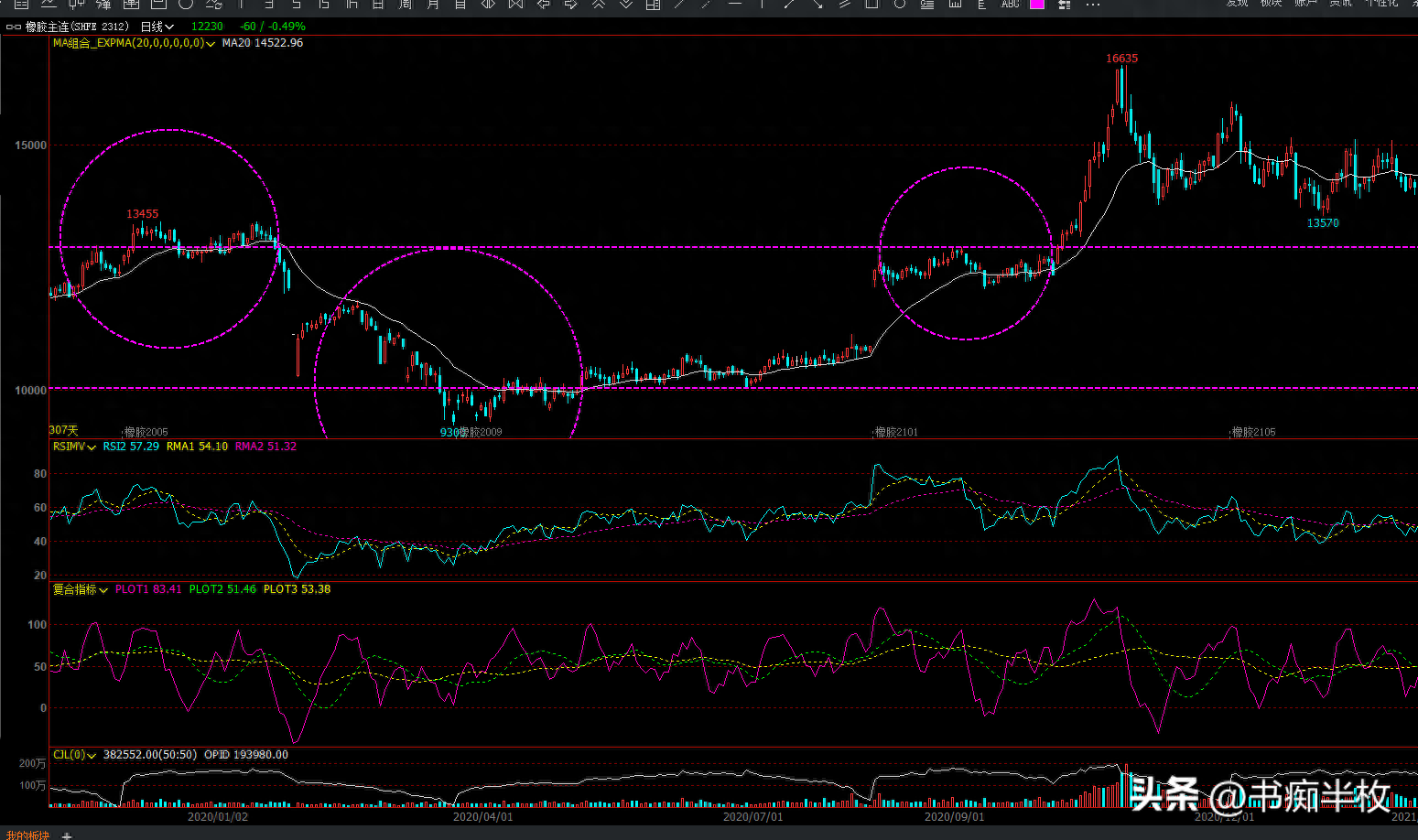Open the 资讯 menu
Viewport: 1418px width, 840px height.
point(1340,4)
